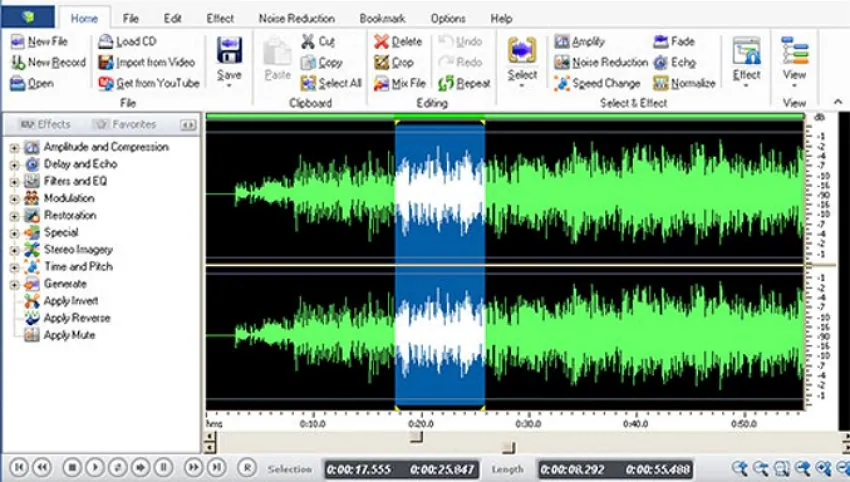
Task: Switch to Favorites panel tab
Action: (x=125, y=124)
